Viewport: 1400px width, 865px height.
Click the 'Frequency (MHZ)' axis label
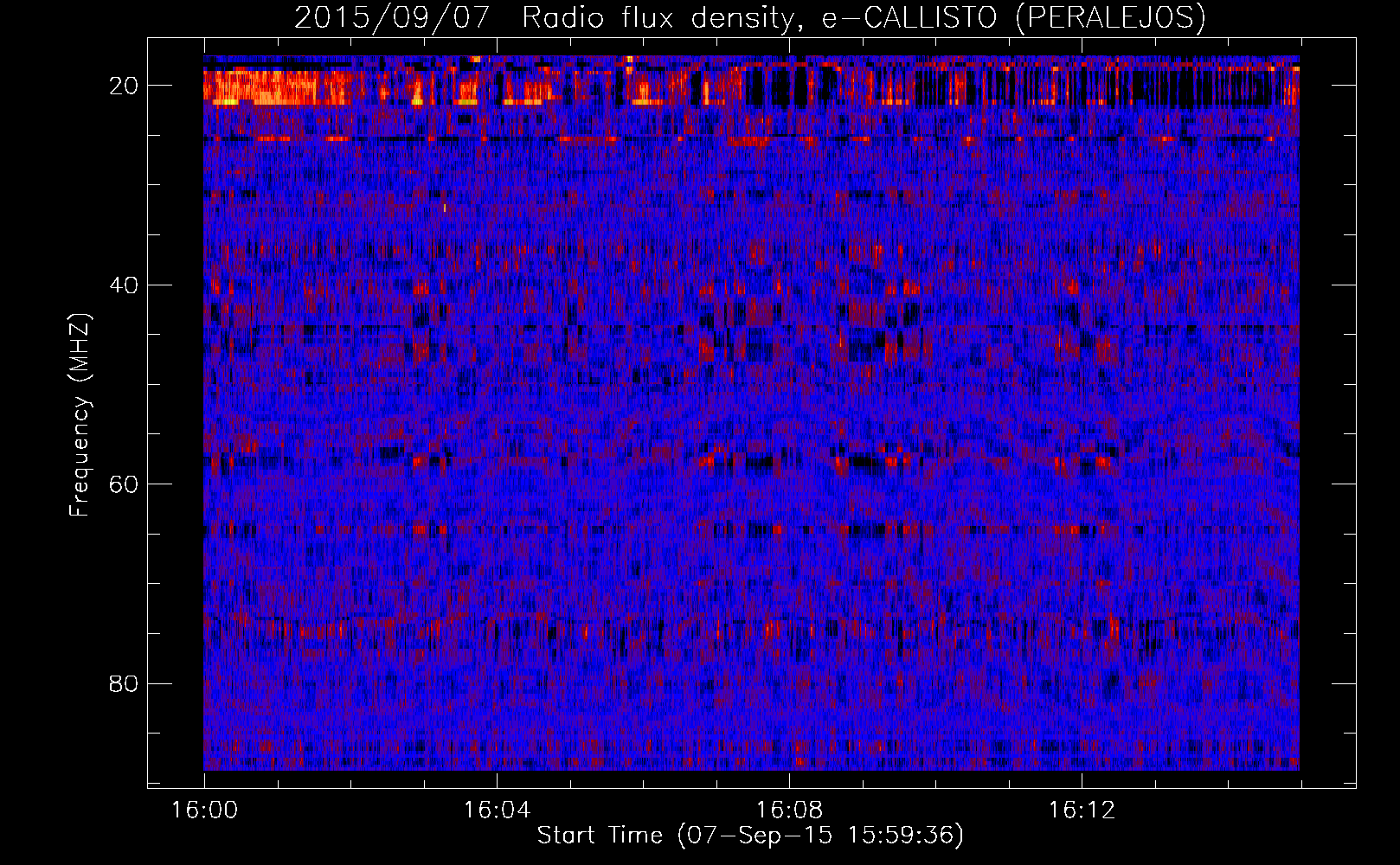(x=80, y=415)
